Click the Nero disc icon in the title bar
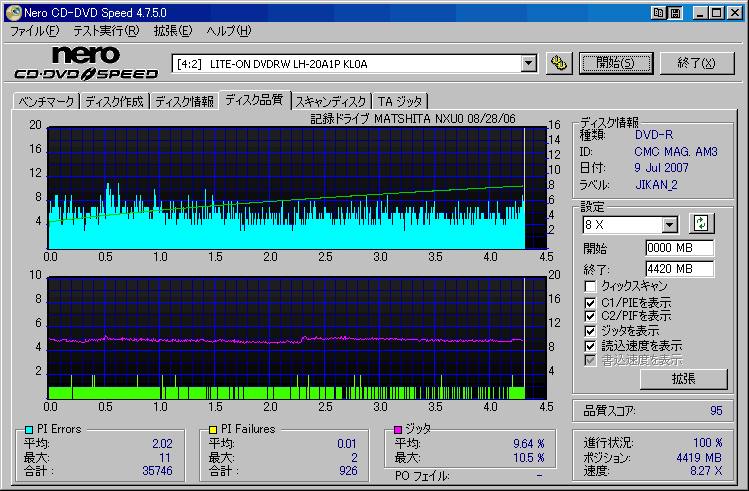This screenshot has height=491, width=749. 13,12
